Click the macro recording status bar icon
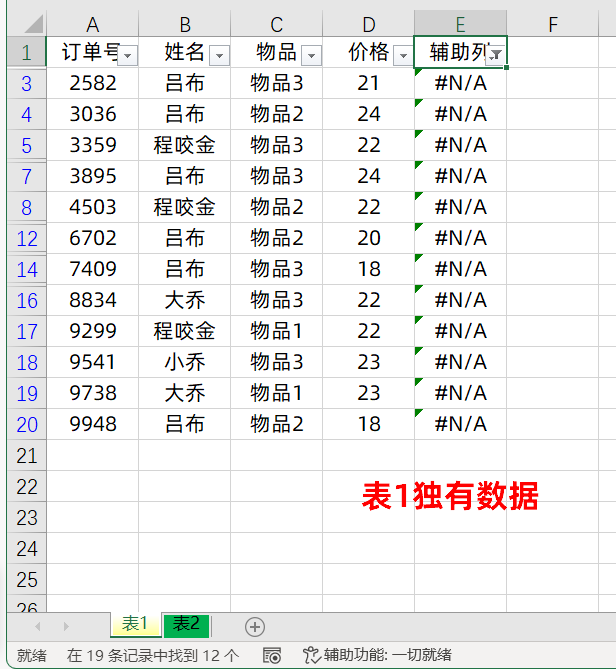 [272, 655]
